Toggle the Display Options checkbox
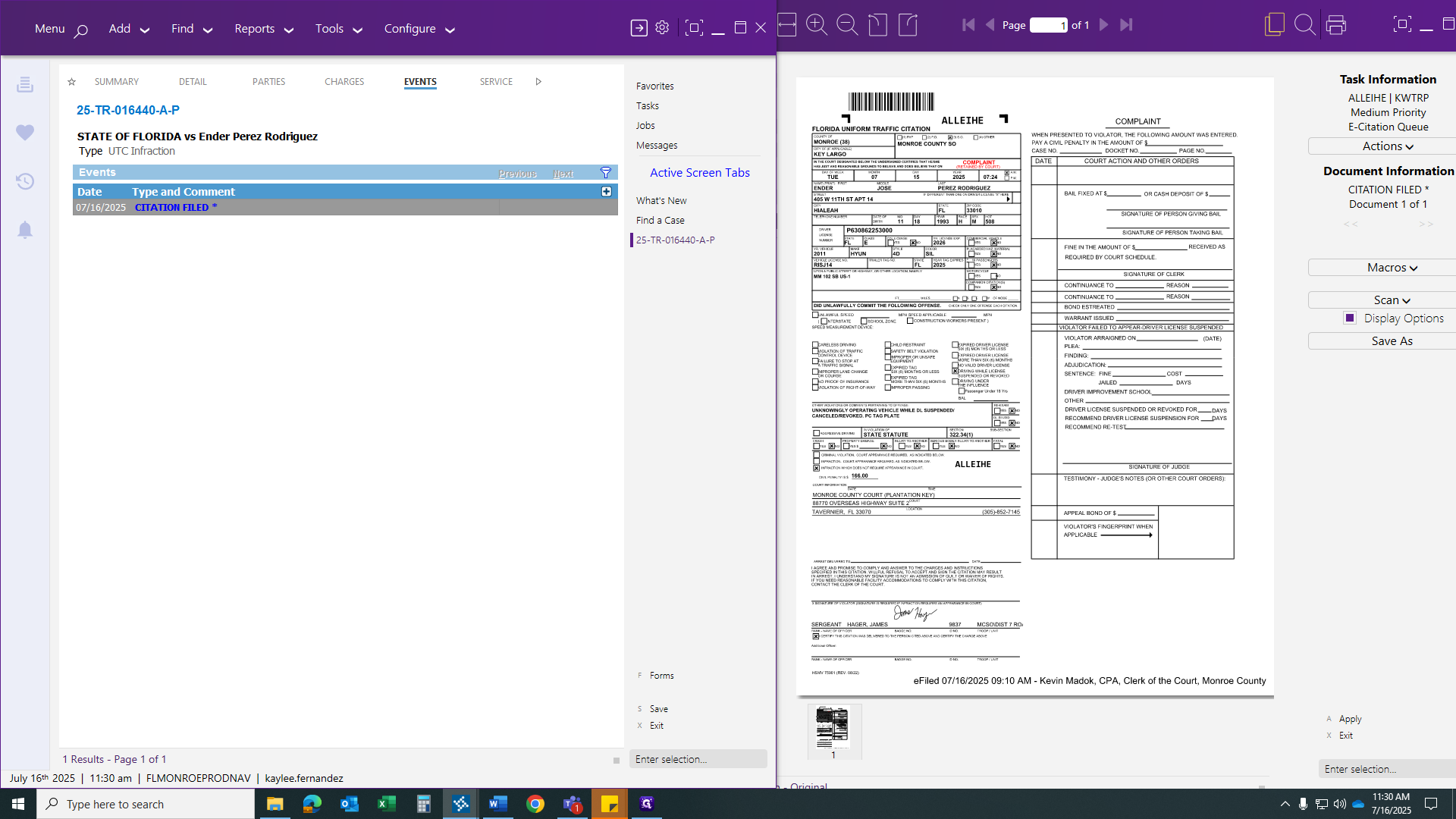Viewport: 1456px width, 819px height. (1349, 318)
